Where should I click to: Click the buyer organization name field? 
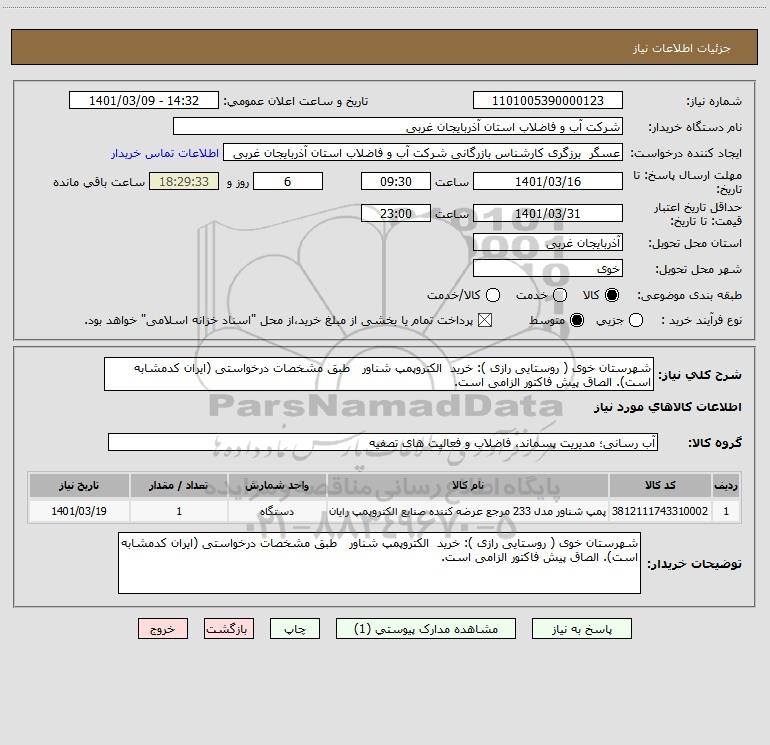click(398, 126)
